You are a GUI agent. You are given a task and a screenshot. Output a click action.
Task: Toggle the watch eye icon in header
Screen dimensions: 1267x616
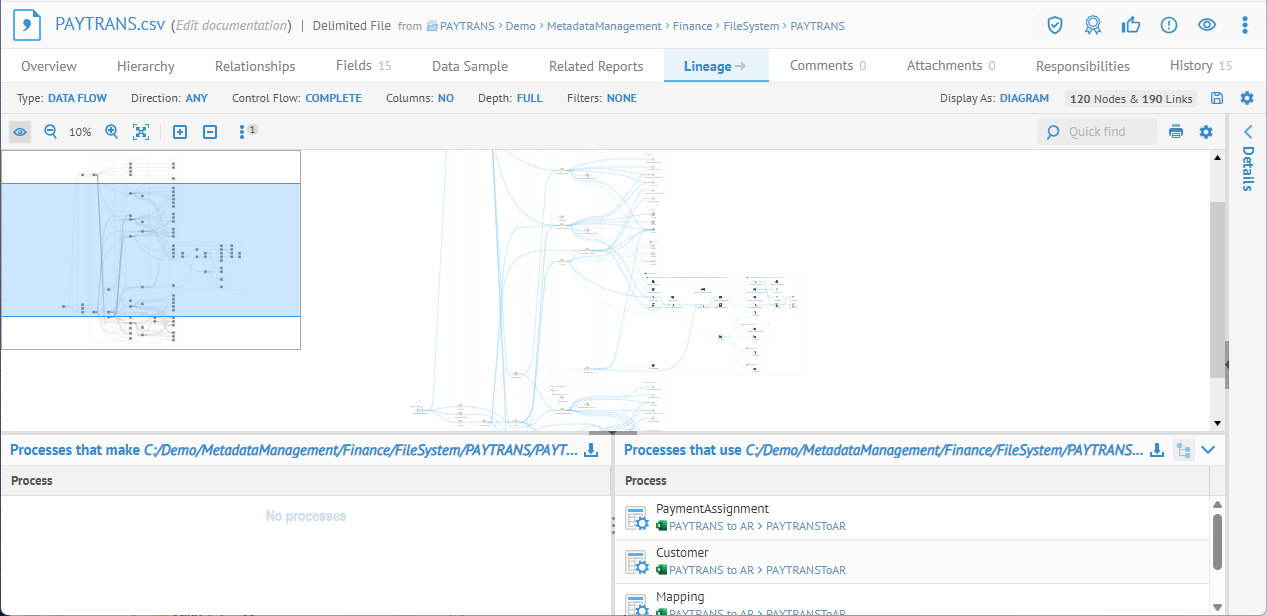(1207, 25)
